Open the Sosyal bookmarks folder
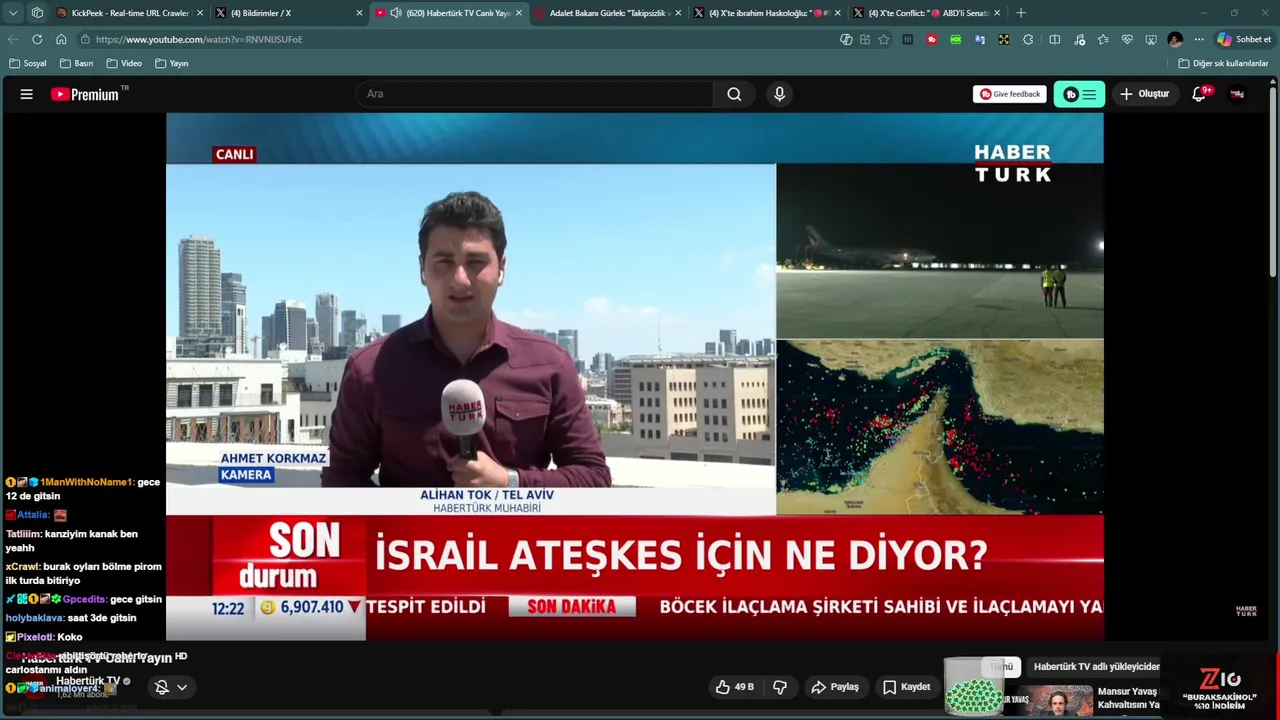The image size is (1280, 720). tap(28, 63)
